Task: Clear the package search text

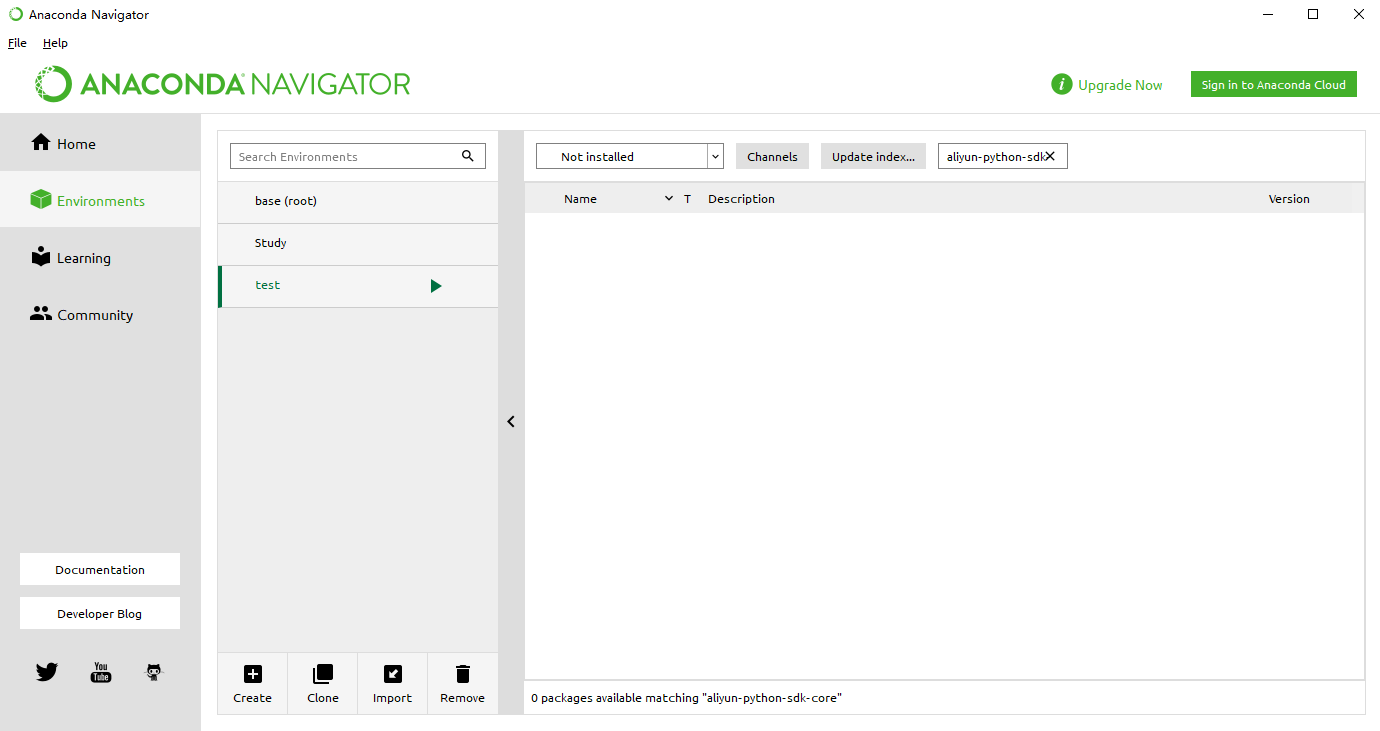Action: [1050, 156]
